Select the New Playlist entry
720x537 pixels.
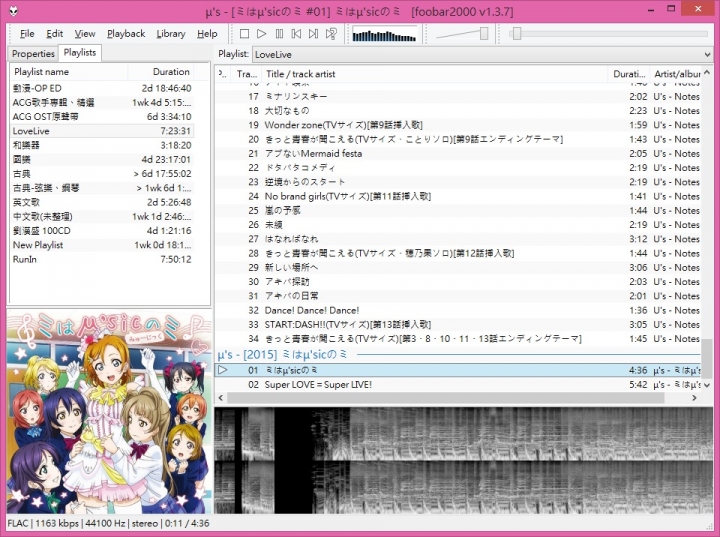[102, 245]
